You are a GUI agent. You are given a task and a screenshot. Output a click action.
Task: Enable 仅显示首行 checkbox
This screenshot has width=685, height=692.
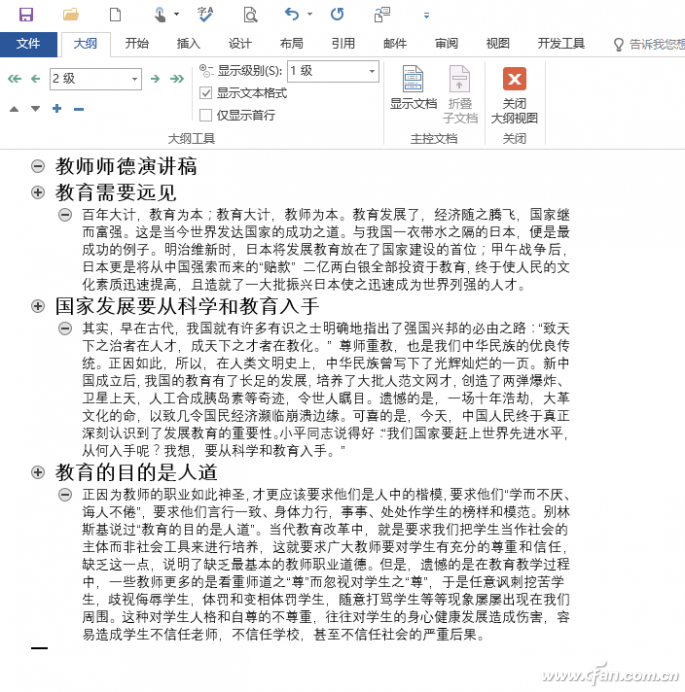(x=206, y=116)
